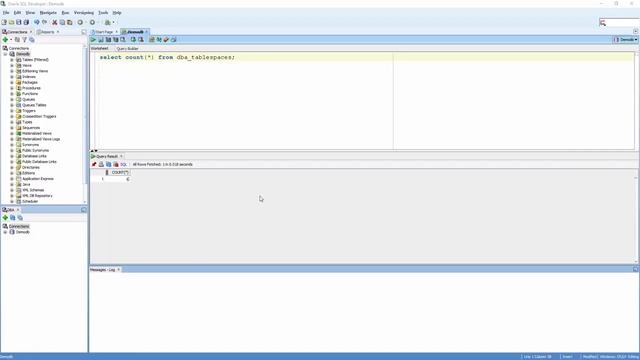Close the Demodb worksheet tab

147,32
